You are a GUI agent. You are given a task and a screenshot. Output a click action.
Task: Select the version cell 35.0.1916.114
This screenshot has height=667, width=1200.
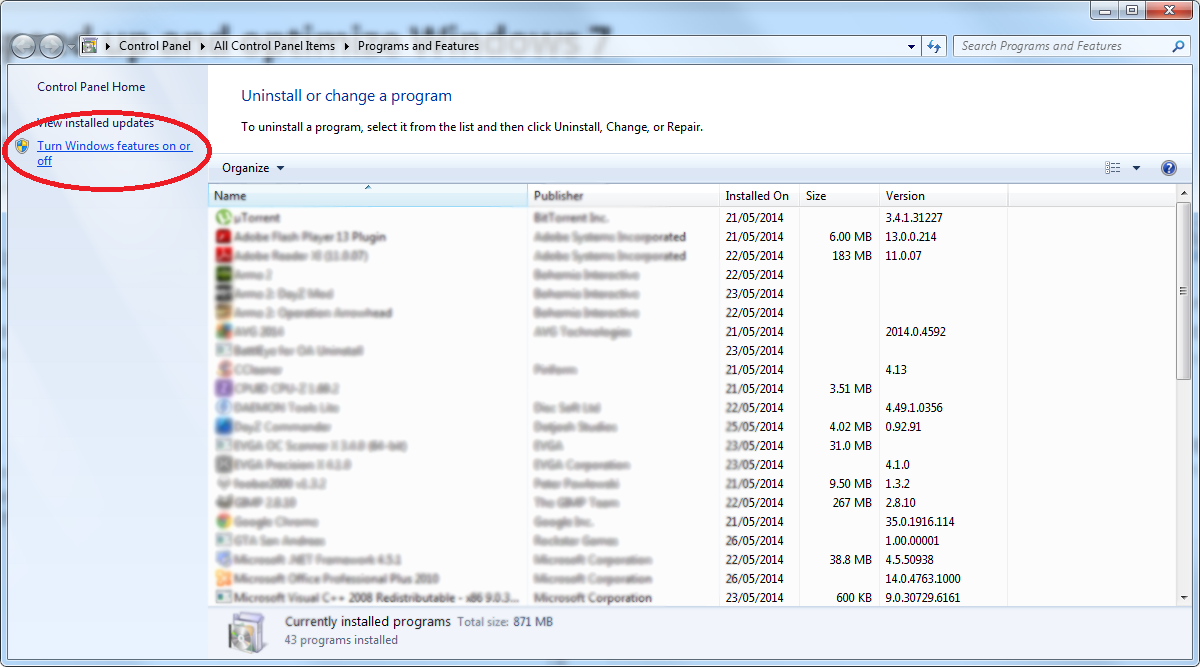[x=920, y=522]
